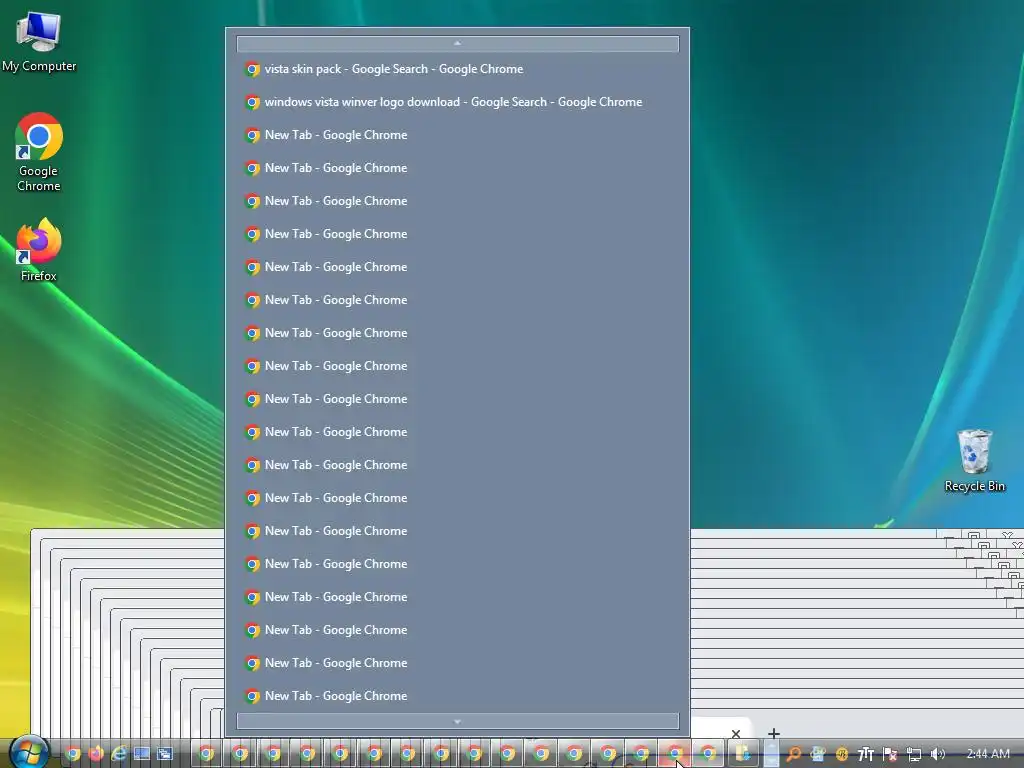Select the Google Chrome desktop shortcut
The image size is (1024, 768).
(x=39, y=152)
